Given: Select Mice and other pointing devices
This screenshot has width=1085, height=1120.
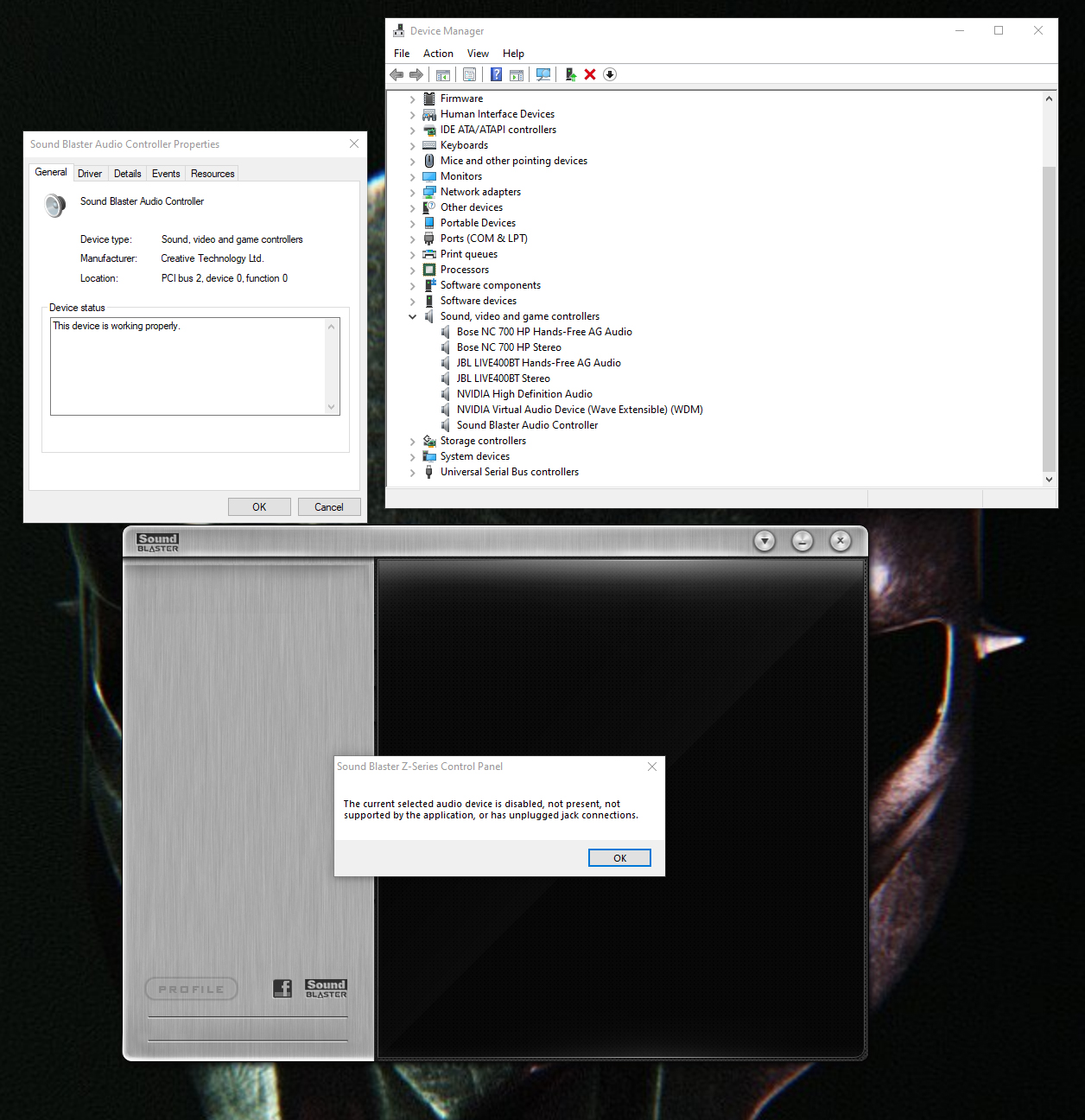Looking at the screenshot, I should point(514,161).
